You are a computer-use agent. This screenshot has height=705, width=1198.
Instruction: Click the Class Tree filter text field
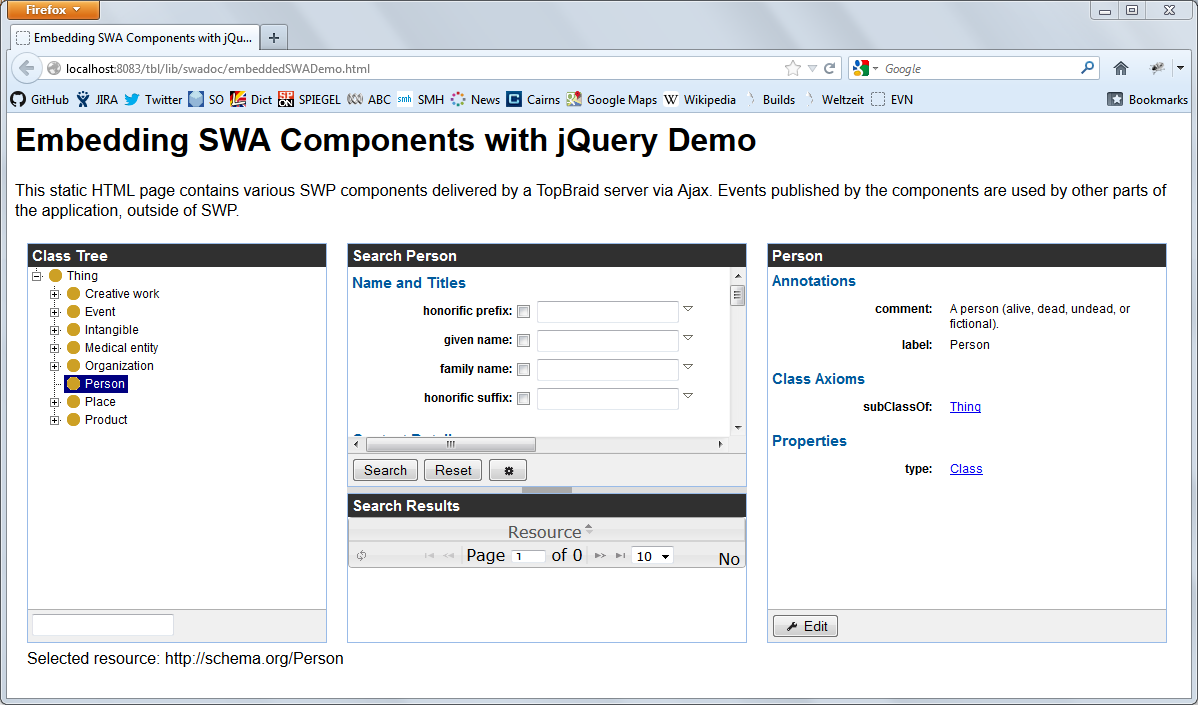point(103,625)
